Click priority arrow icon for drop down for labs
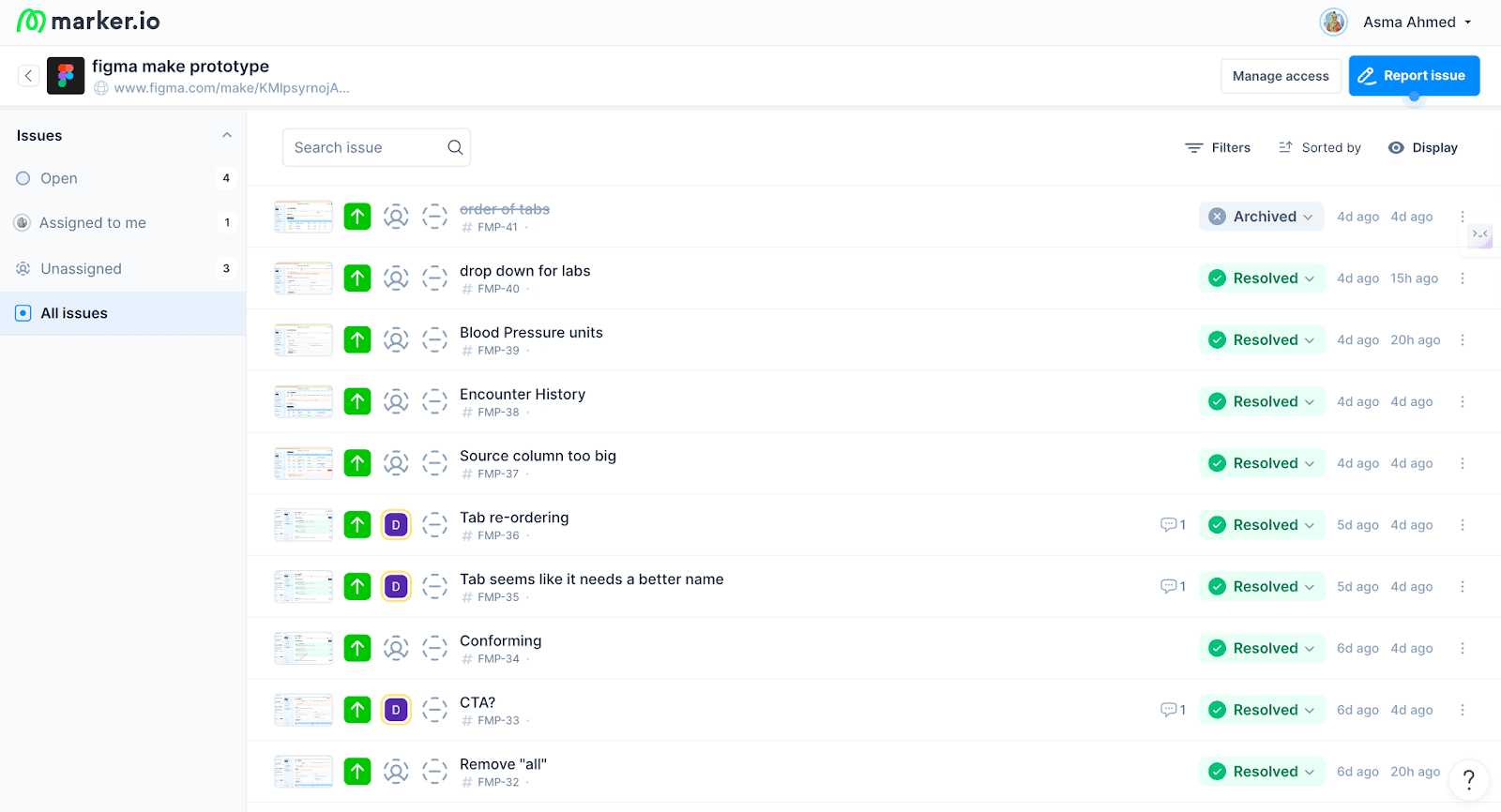The height and width of the screenshot is (812, 1501). tap(357, 278)
